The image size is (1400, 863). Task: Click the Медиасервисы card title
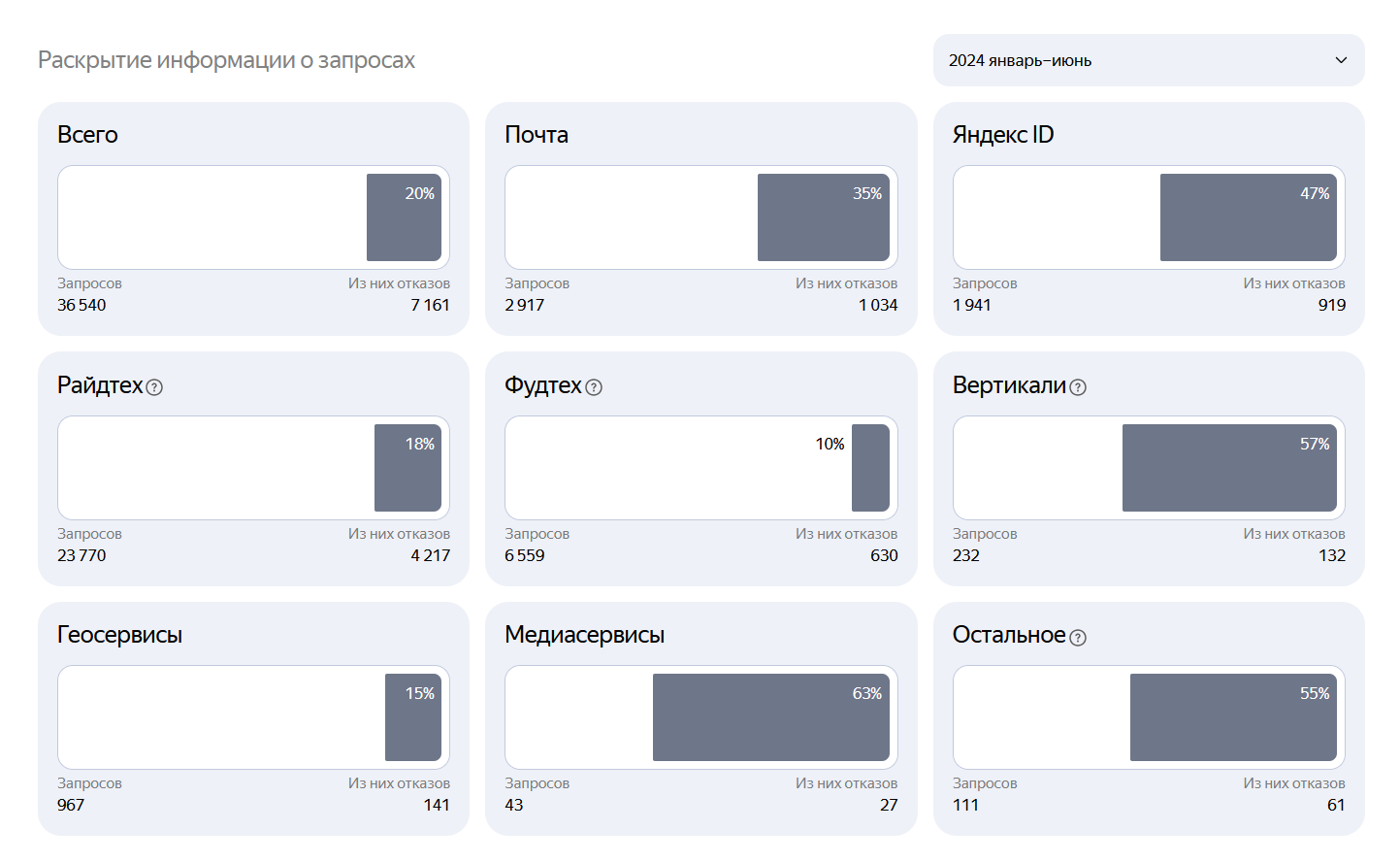(x=584, y=635)
